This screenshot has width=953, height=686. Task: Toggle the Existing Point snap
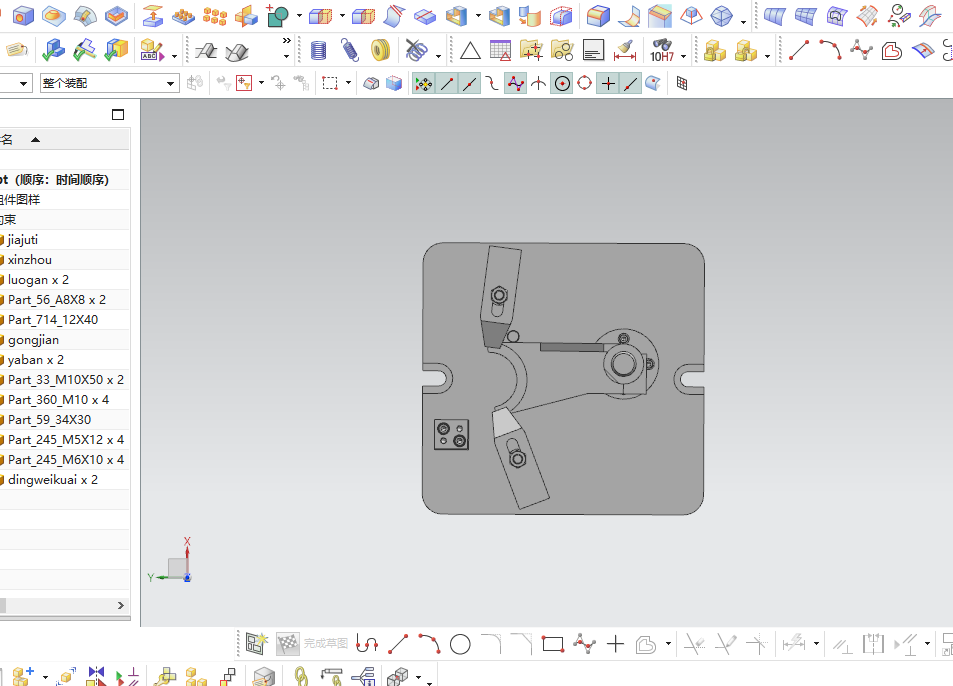coord(608,83)
